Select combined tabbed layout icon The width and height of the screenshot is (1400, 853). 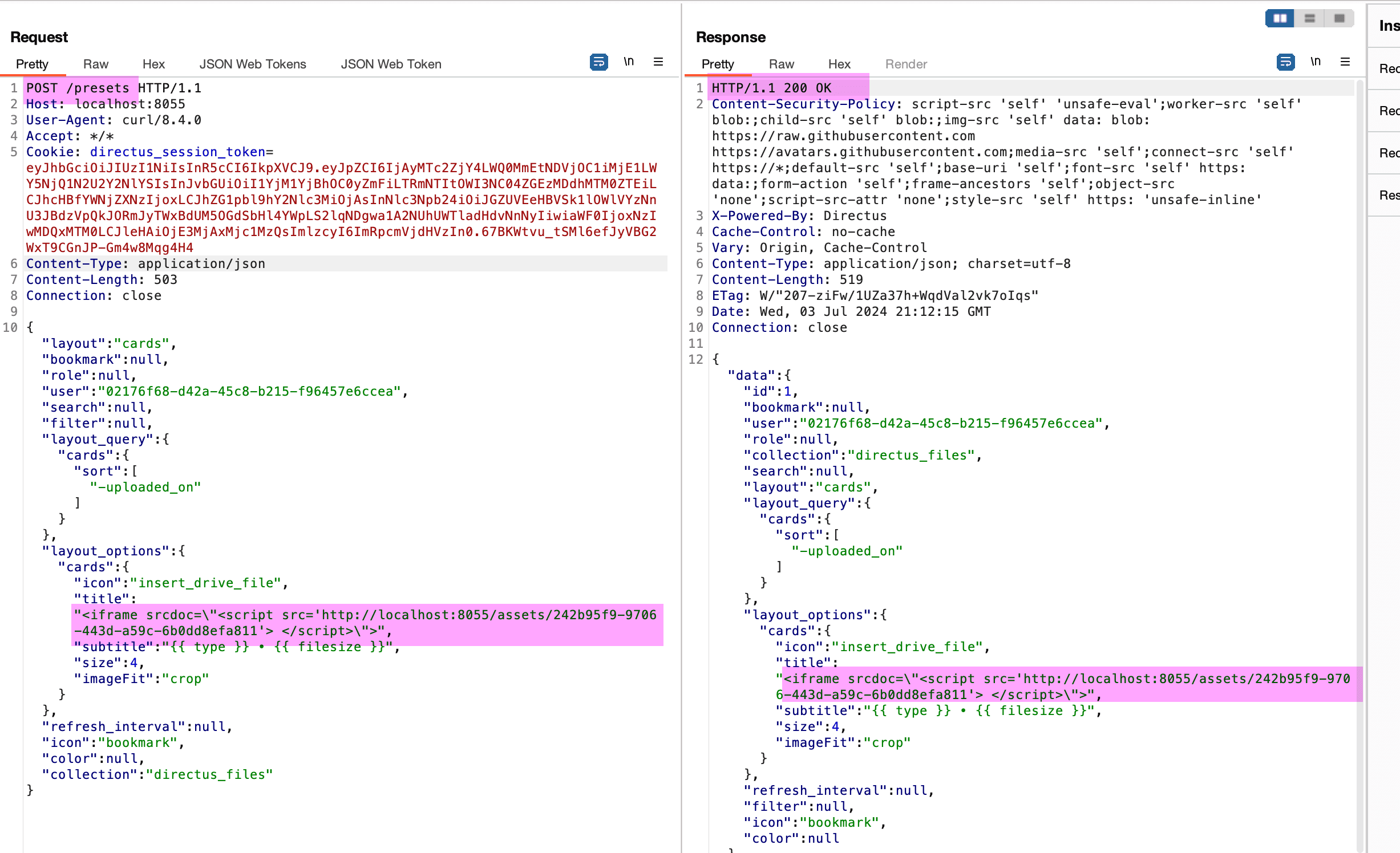(x=1340, y=18)
